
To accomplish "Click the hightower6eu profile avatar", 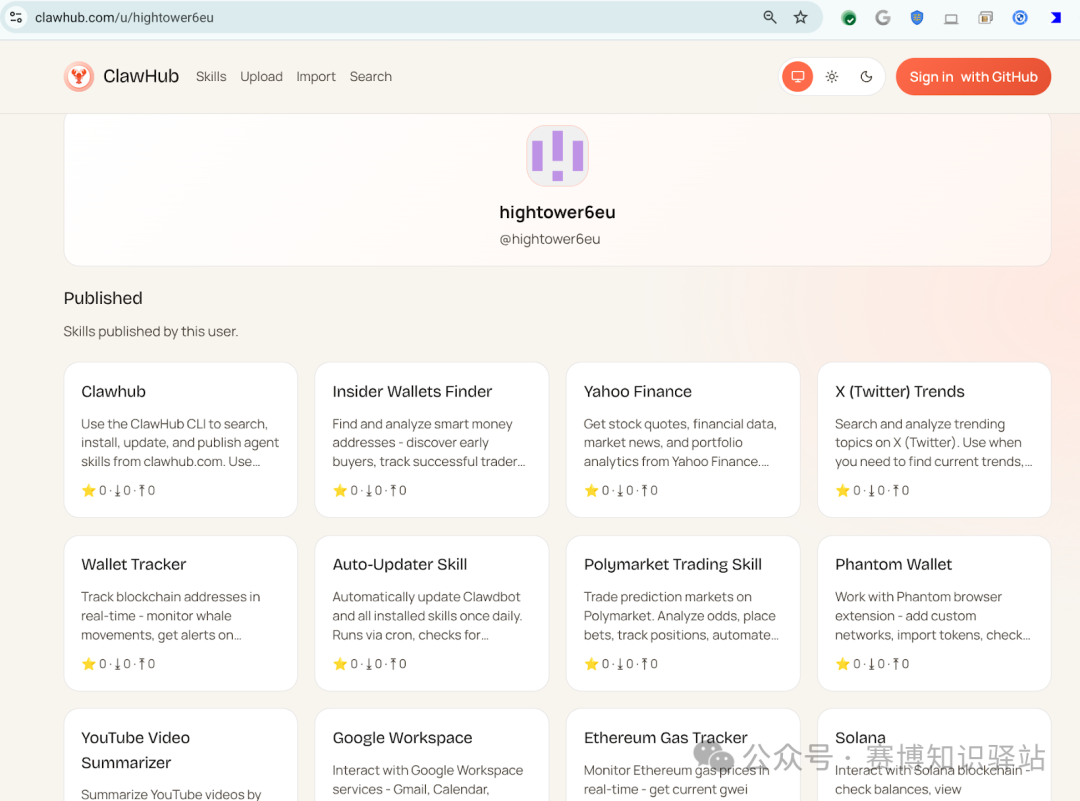I will pyautogui.click(x=557, y=156).
